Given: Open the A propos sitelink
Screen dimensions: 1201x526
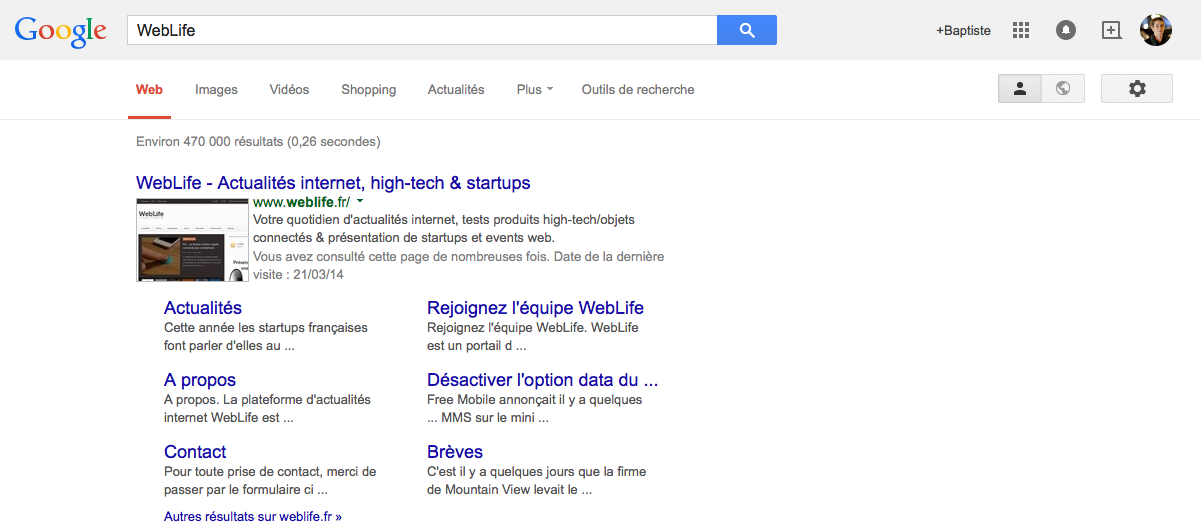Looking at the screenshot, I should (x=200, y=380).
